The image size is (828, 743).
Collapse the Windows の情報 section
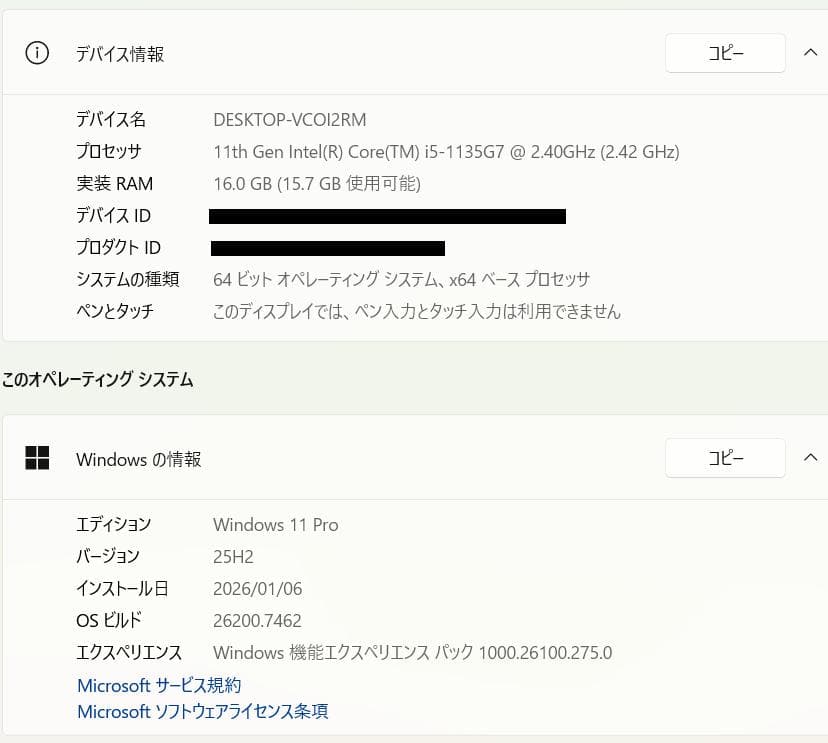pyautogui.click(x=811, y=457)
